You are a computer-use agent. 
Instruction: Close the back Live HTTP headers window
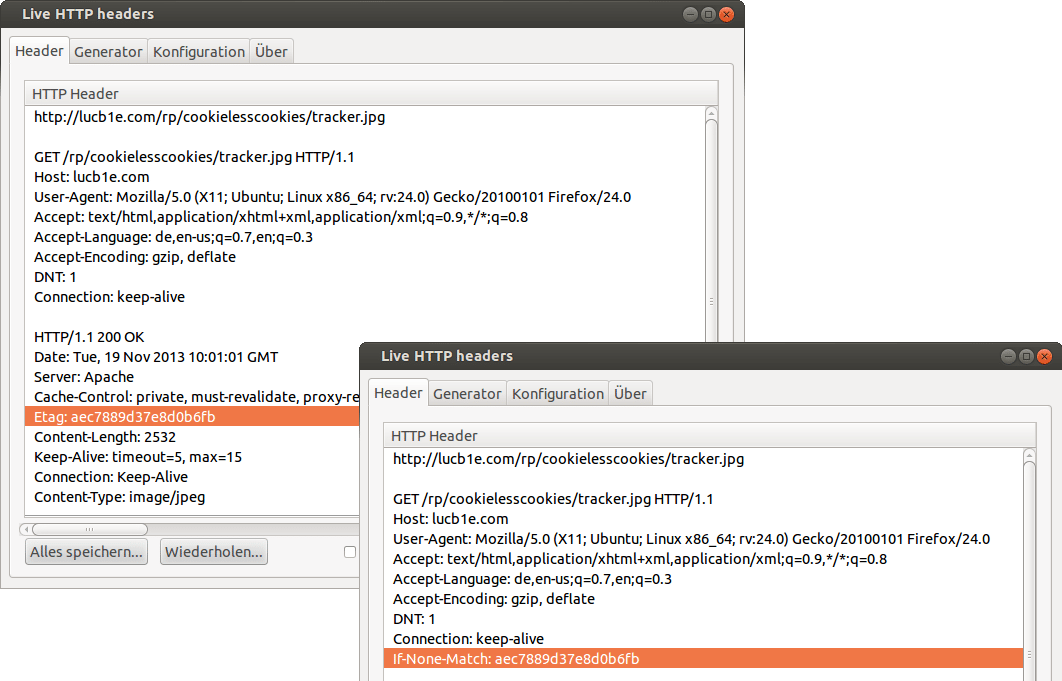click(x=726, y=14)
